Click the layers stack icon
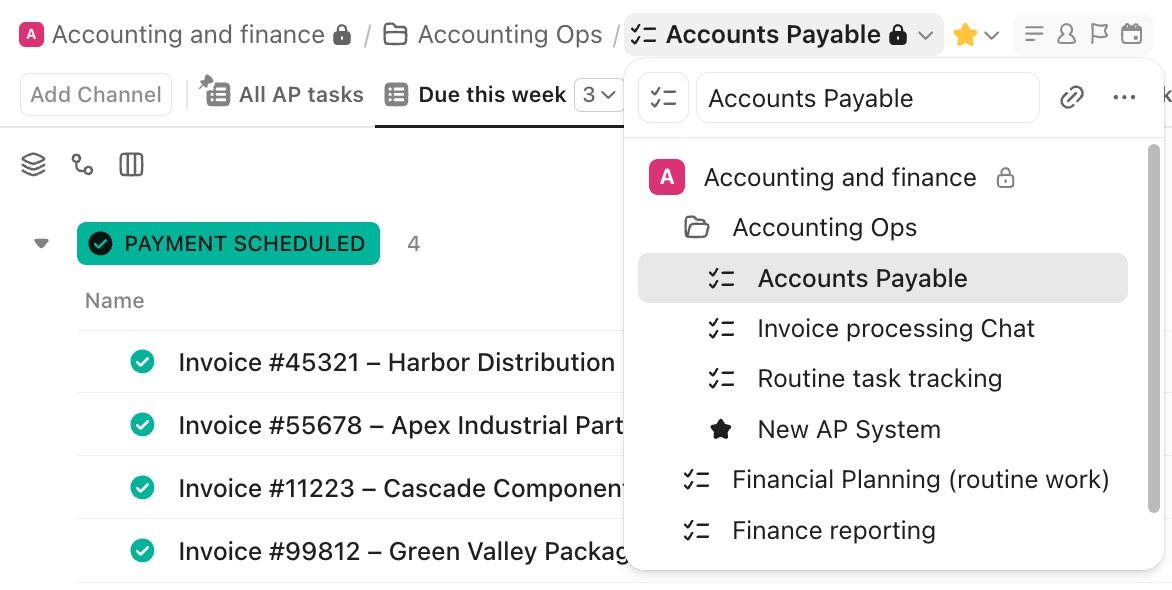 (x=34, y=165)
